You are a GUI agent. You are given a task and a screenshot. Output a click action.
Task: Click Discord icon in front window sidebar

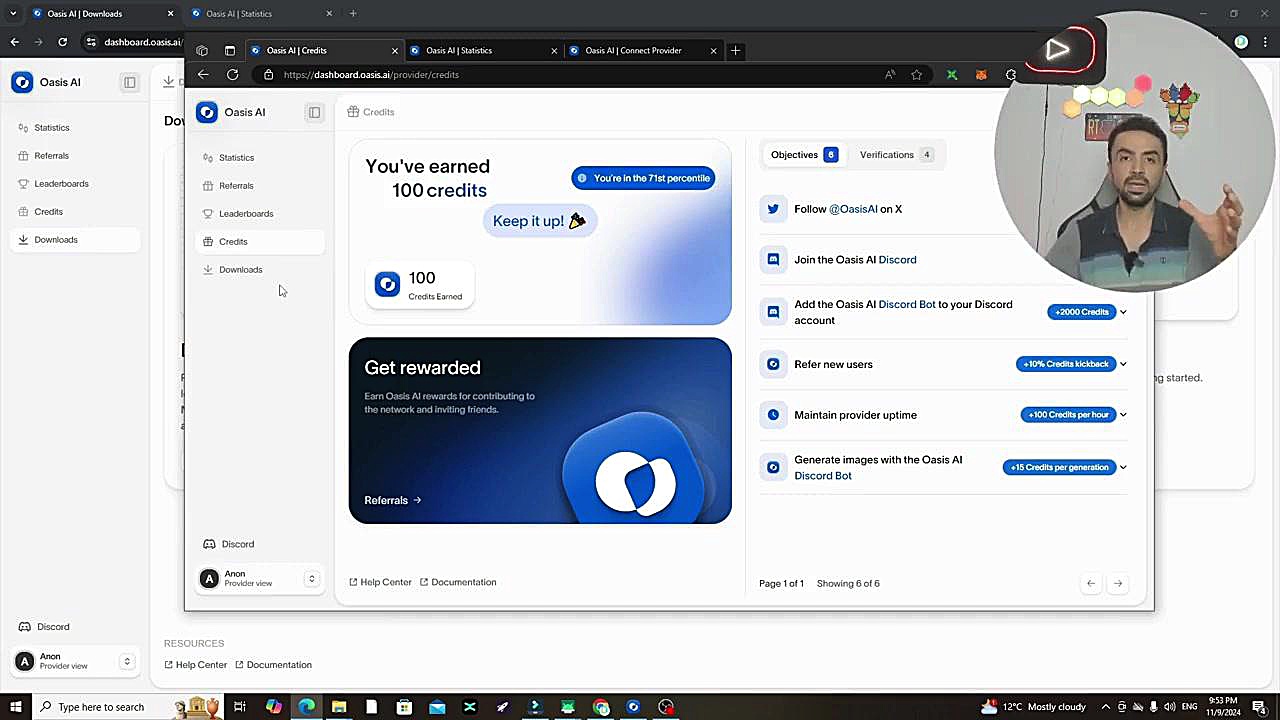209,544
